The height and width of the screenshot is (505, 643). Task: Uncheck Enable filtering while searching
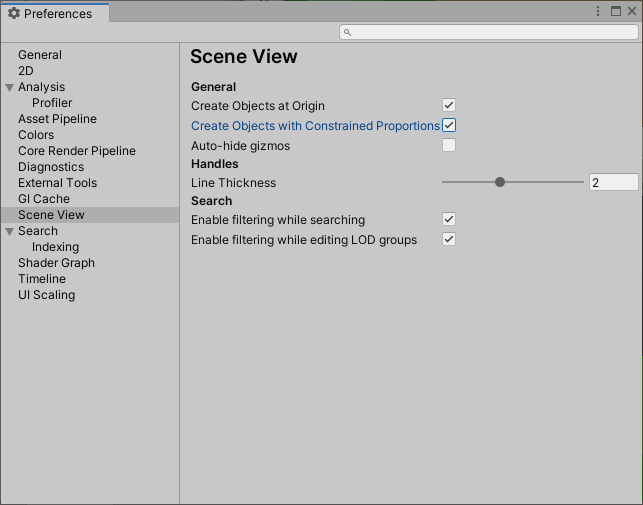click(449, 219)
